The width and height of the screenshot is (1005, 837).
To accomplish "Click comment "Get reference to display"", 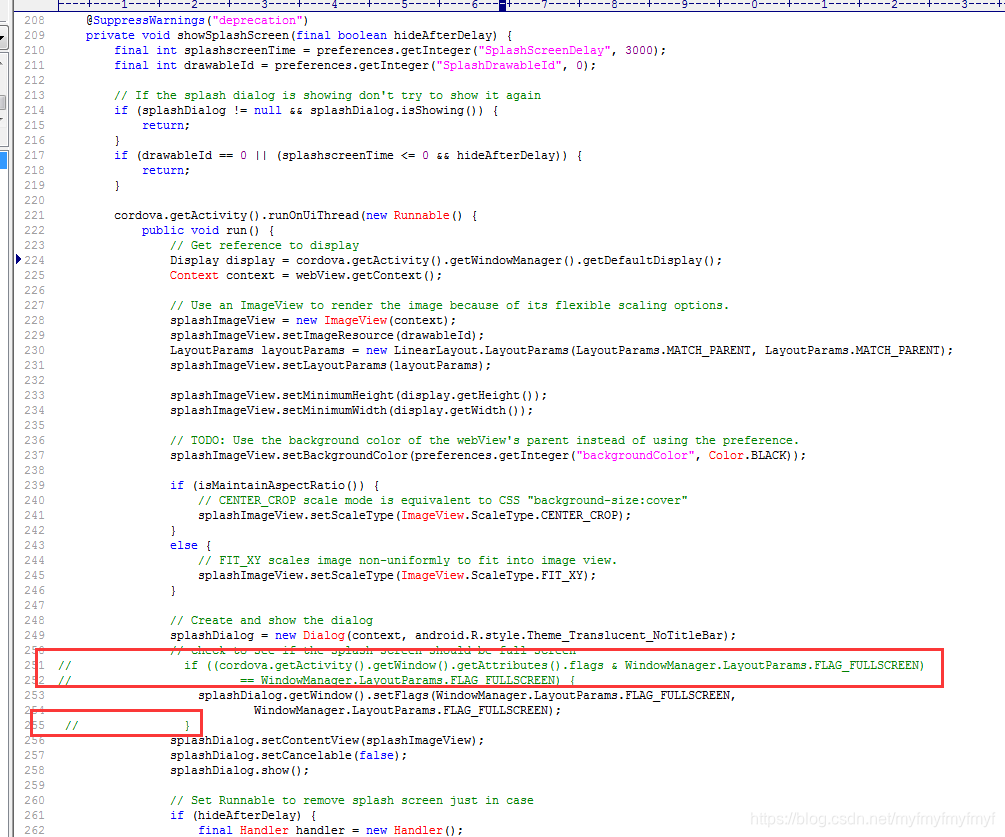I will pos(265,245).
